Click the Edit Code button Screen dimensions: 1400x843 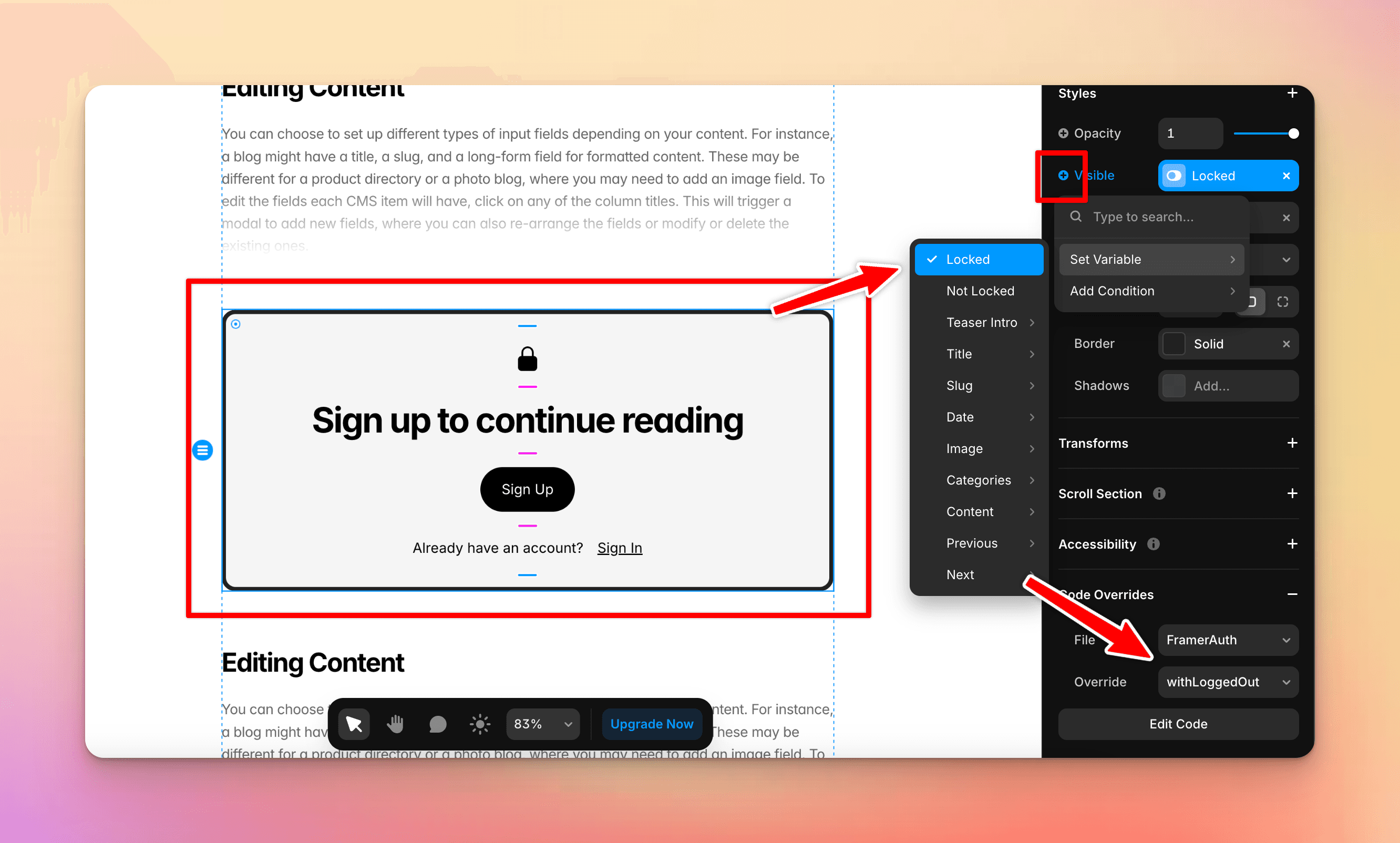pos(1177,724)
